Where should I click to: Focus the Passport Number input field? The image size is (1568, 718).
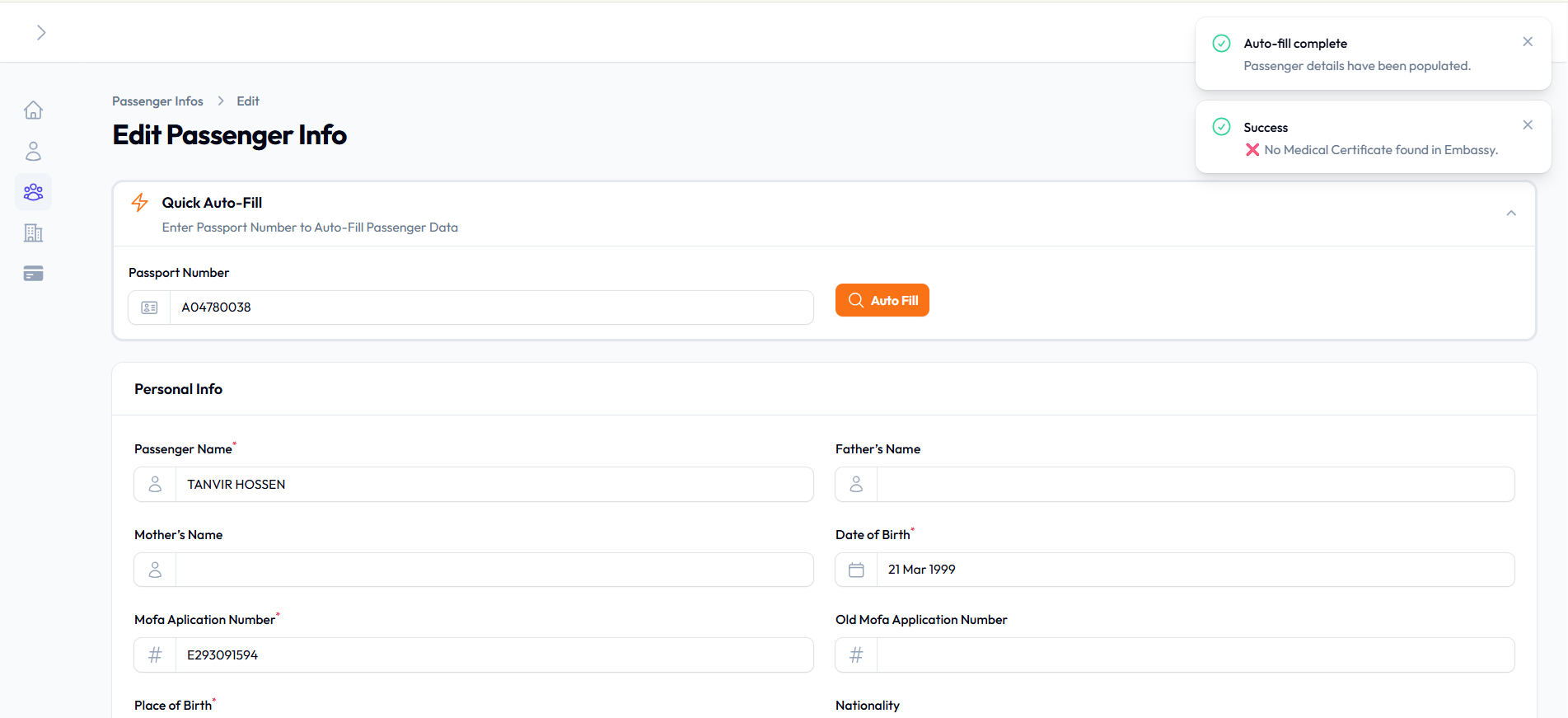491,307
